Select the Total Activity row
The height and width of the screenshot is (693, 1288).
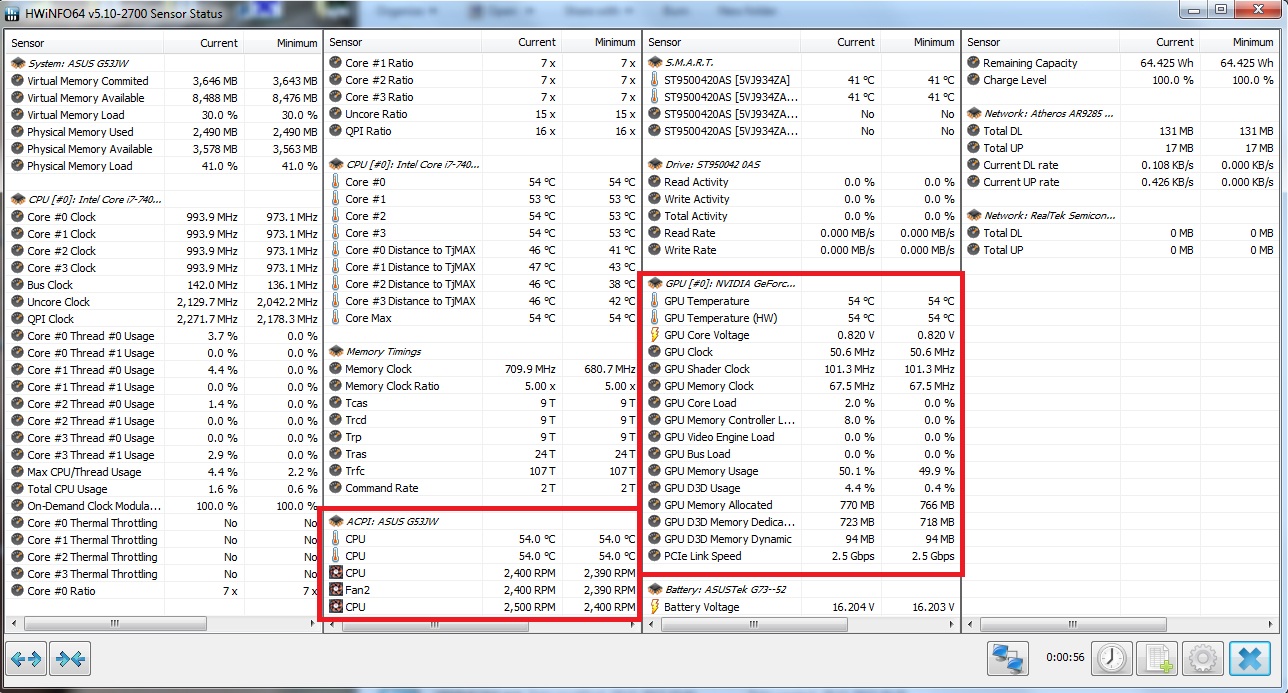click(x=802, y=216)
